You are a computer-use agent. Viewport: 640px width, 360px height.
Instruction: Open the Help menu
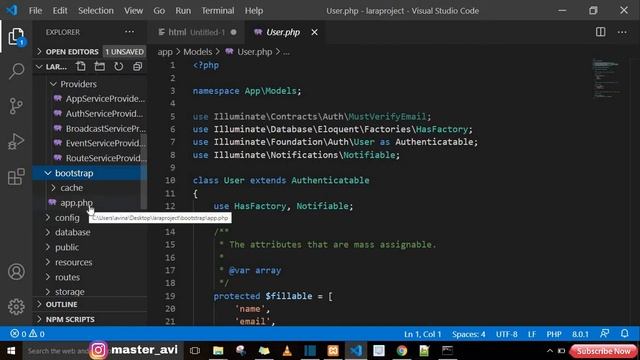coord(254,11)
